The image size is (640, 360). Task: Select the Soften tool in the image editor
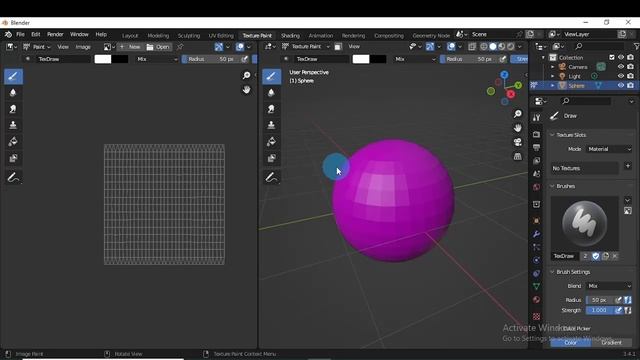13,93
